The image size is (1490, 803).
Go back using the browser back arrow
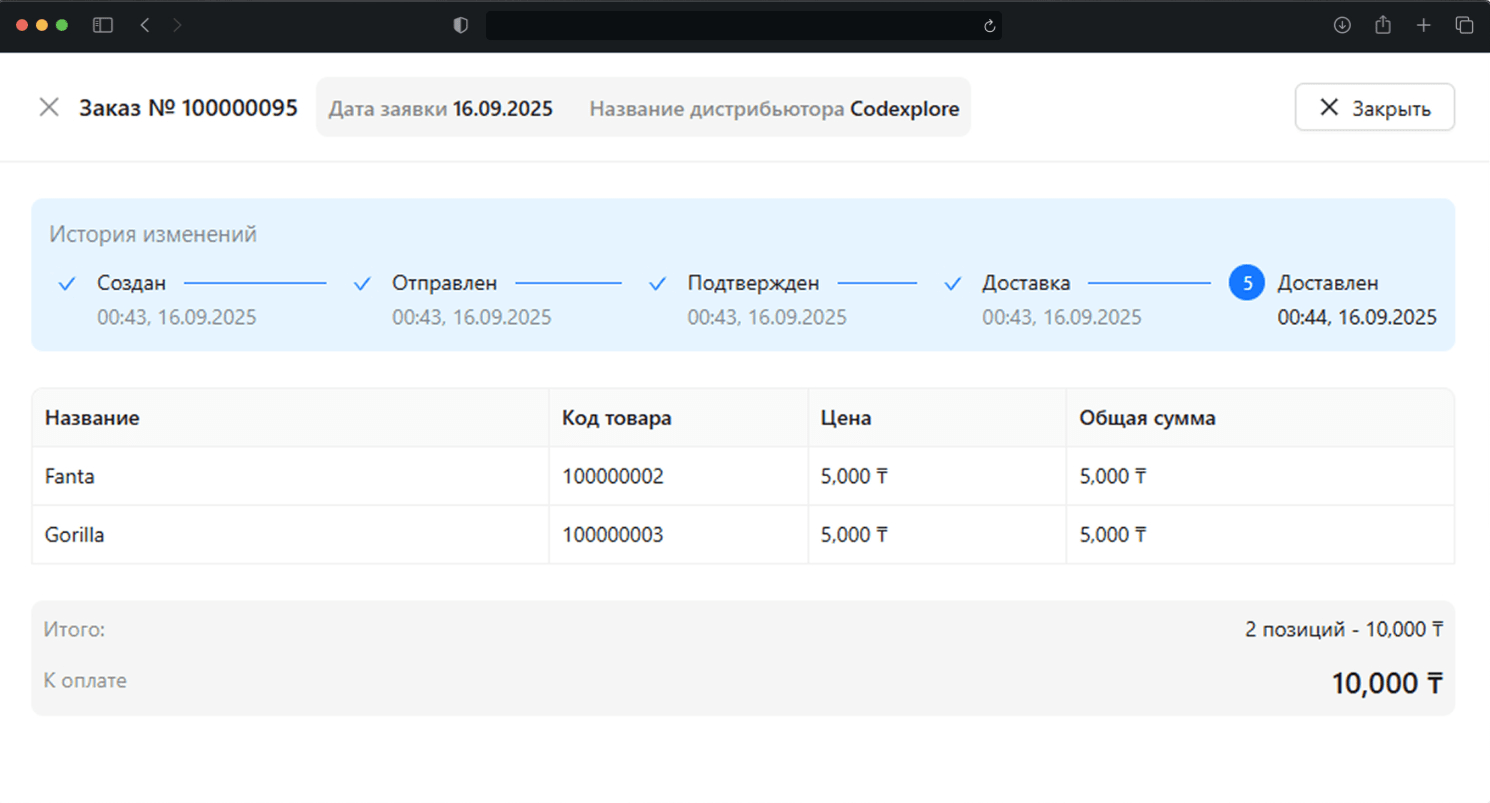click(145, 26)
